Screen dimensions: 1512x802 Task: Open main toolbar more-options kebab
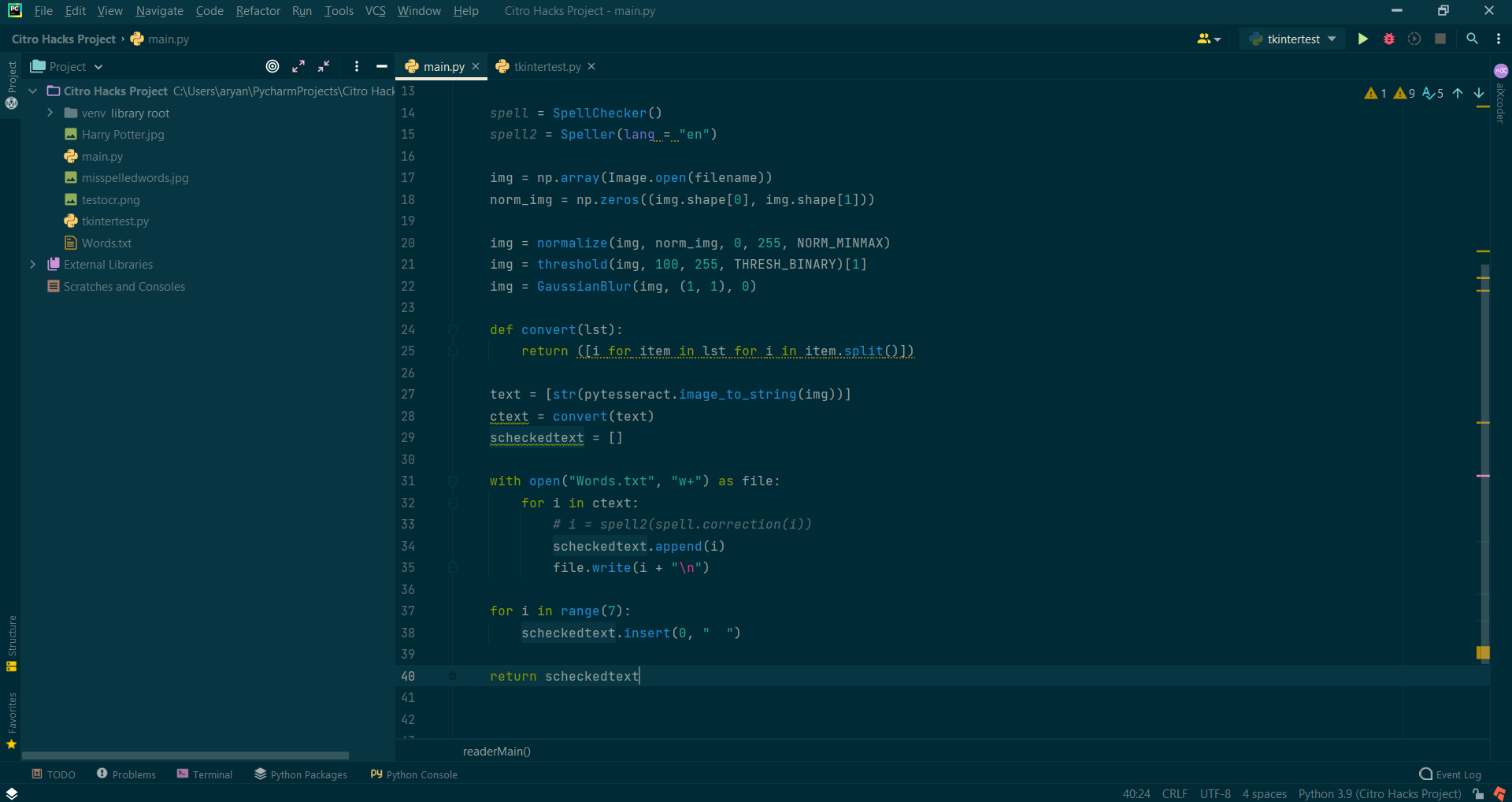[1499, 39]
